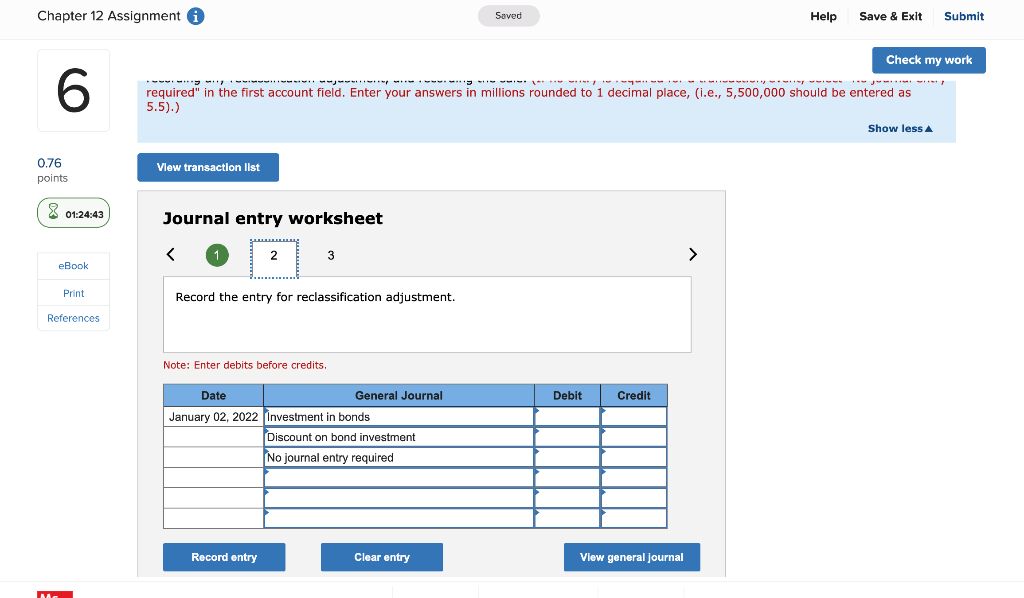Click the hourglass timer icon in sidebar
The height and width of the screenshot is (598, 1024).
pyautogui.click(x=52, y=212)
